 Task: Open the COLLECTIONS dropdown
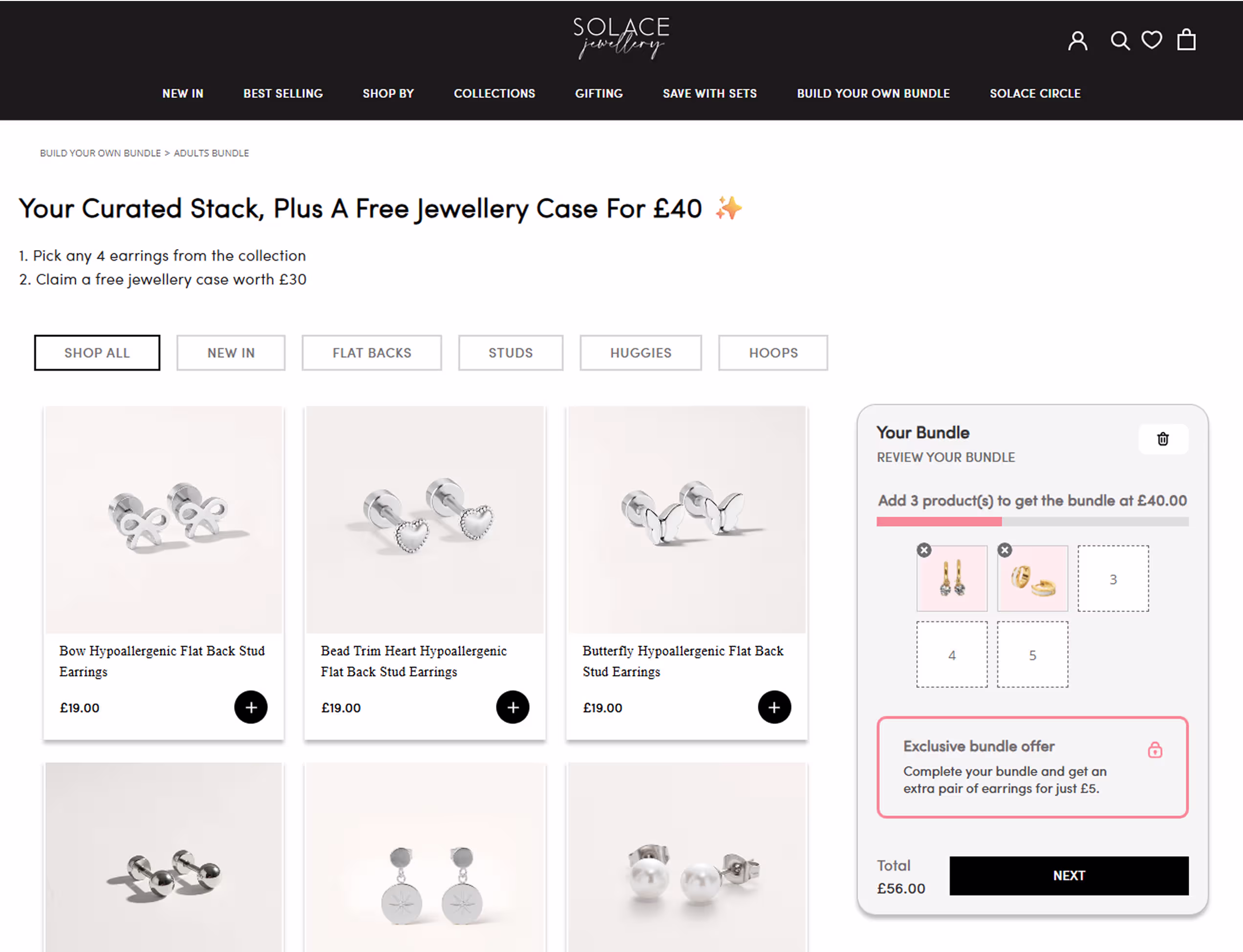(494, 93)
